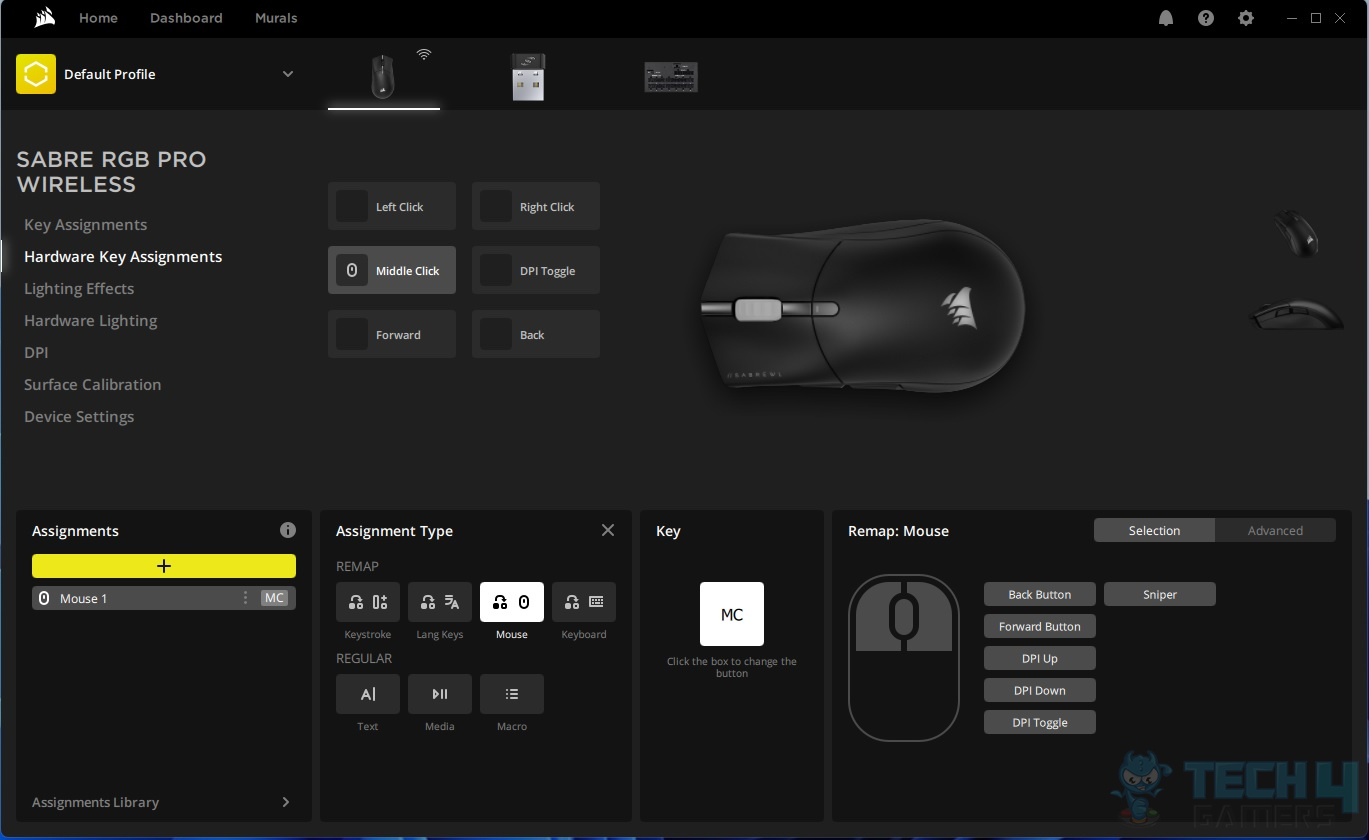The image size is (1369, 840).
Task: Remap to DPI Down
Action: (x=1040, y=690)
